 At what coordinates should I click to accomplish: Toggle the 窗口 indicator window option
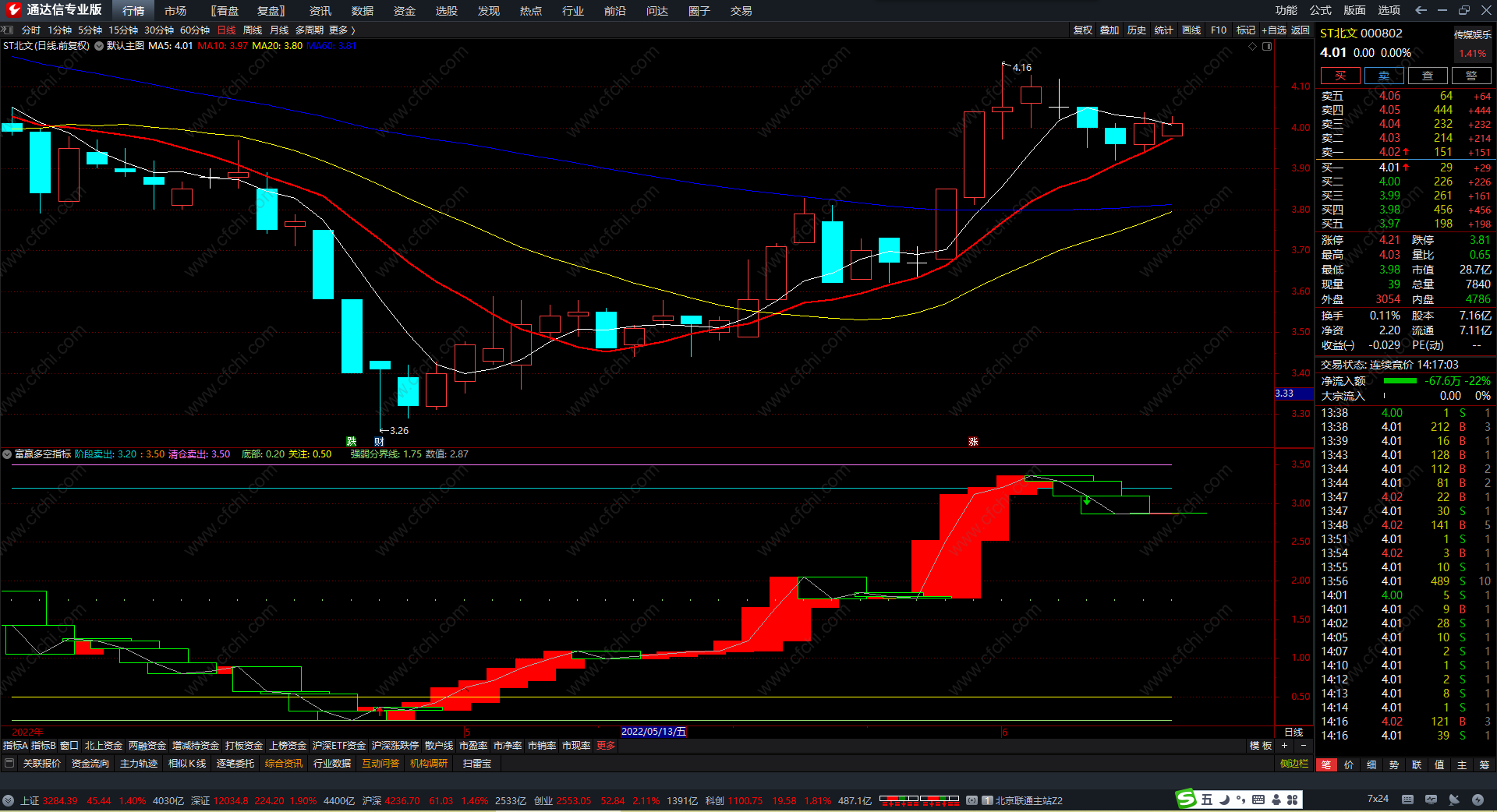(69, 746)
